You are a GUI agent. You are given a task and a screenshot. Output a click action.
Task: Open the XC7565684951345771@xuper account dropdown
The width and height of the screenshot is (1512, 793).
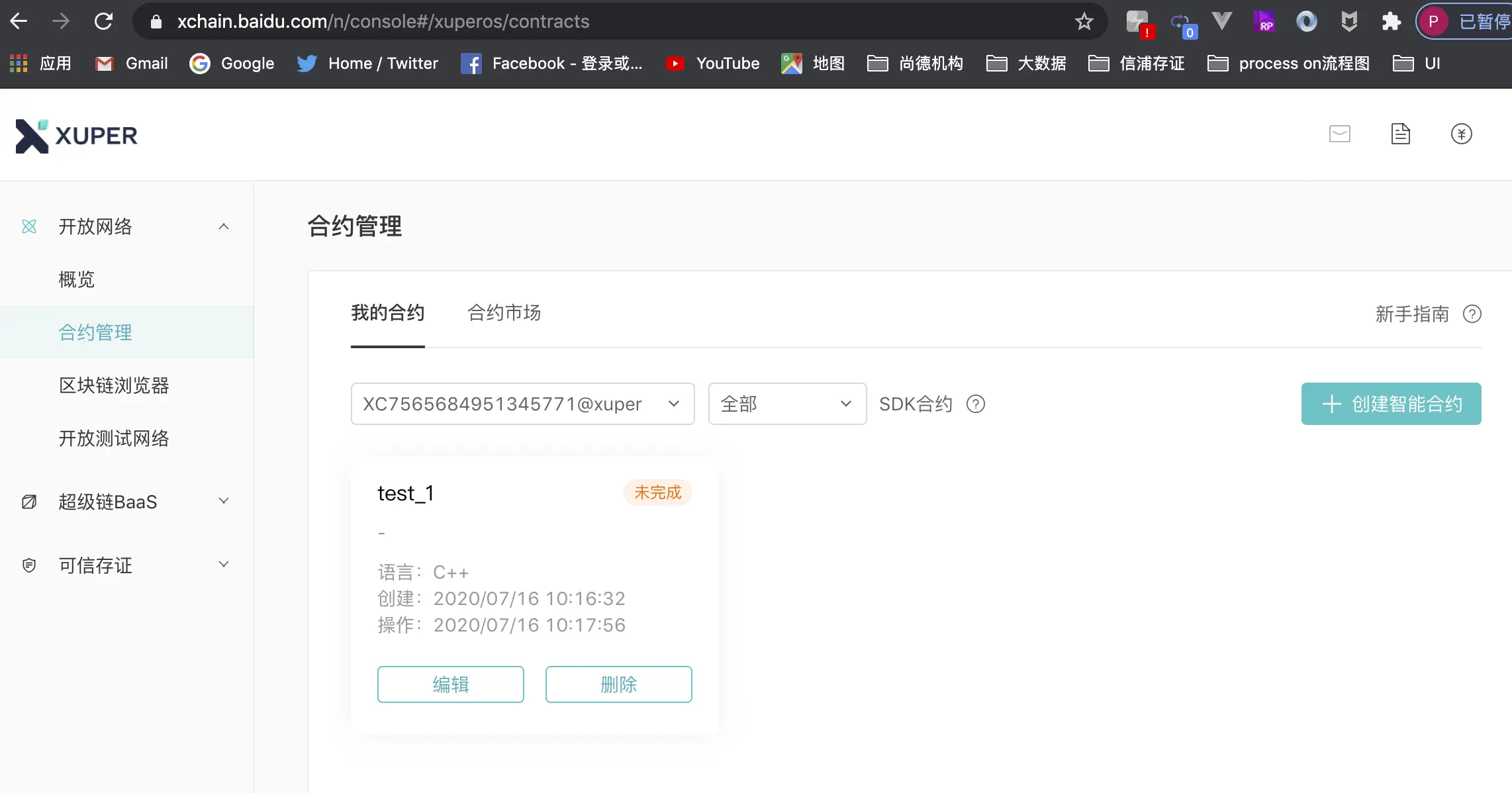[522, 404]
